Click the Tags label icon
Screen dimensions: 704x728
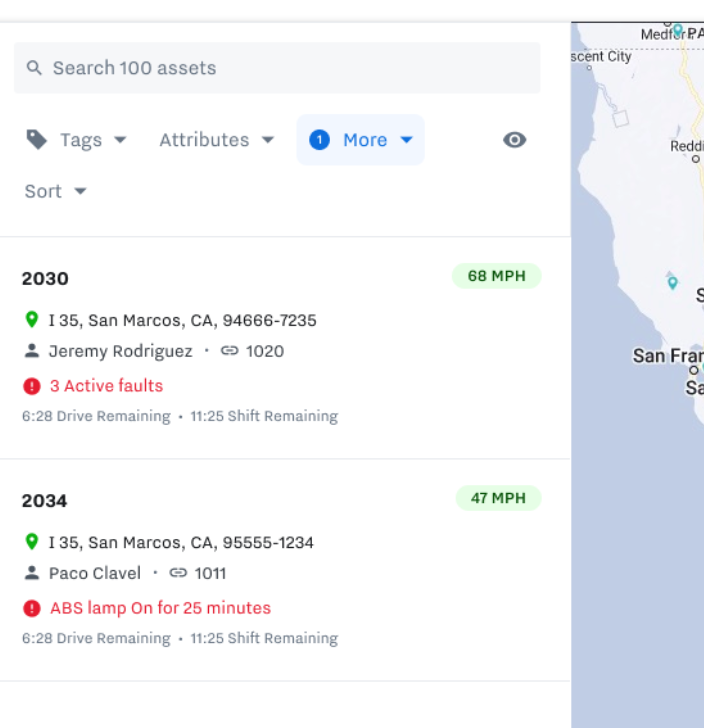37,140
